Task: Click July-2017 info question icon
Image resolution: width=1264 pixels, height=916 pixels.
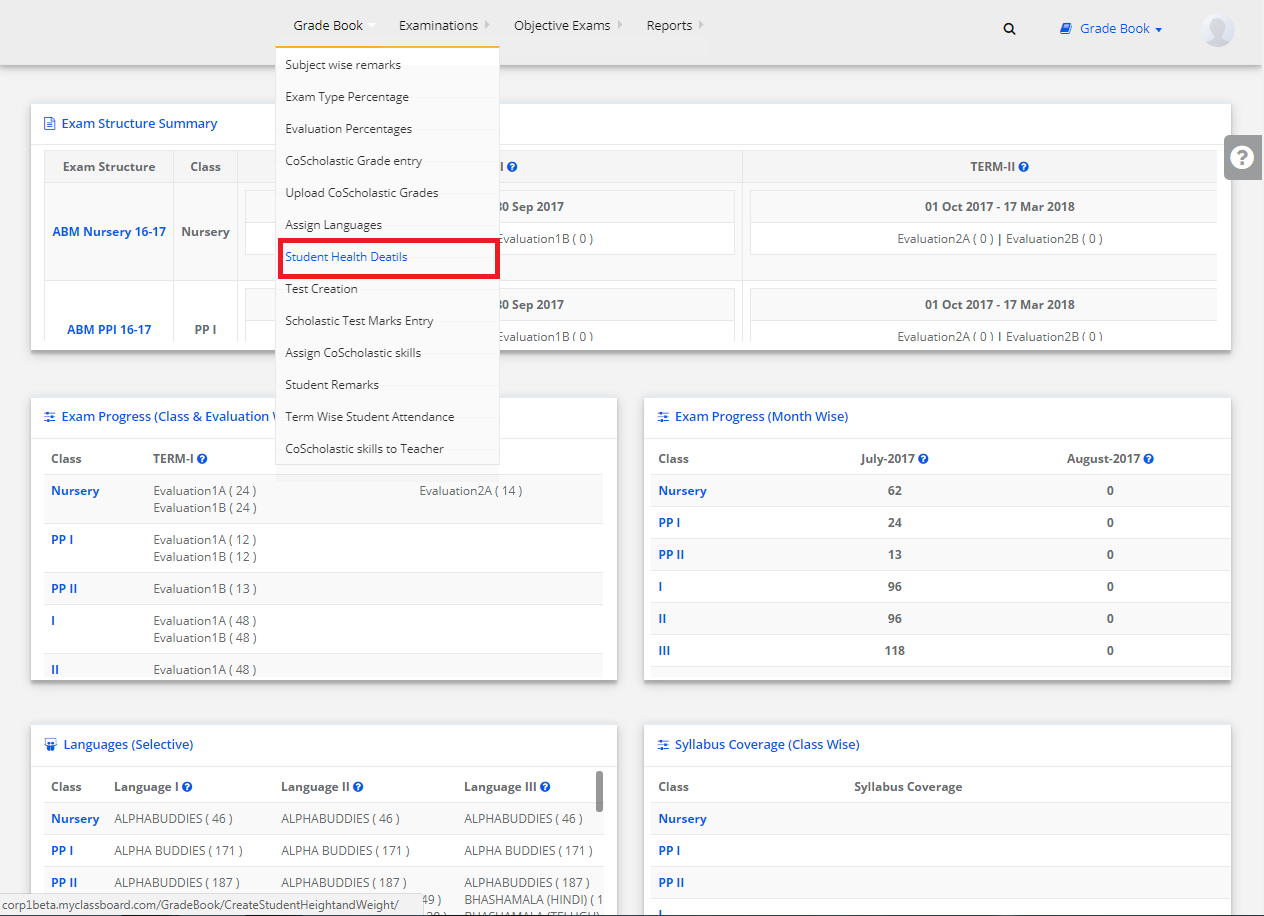Action: [x=923, y=459]
